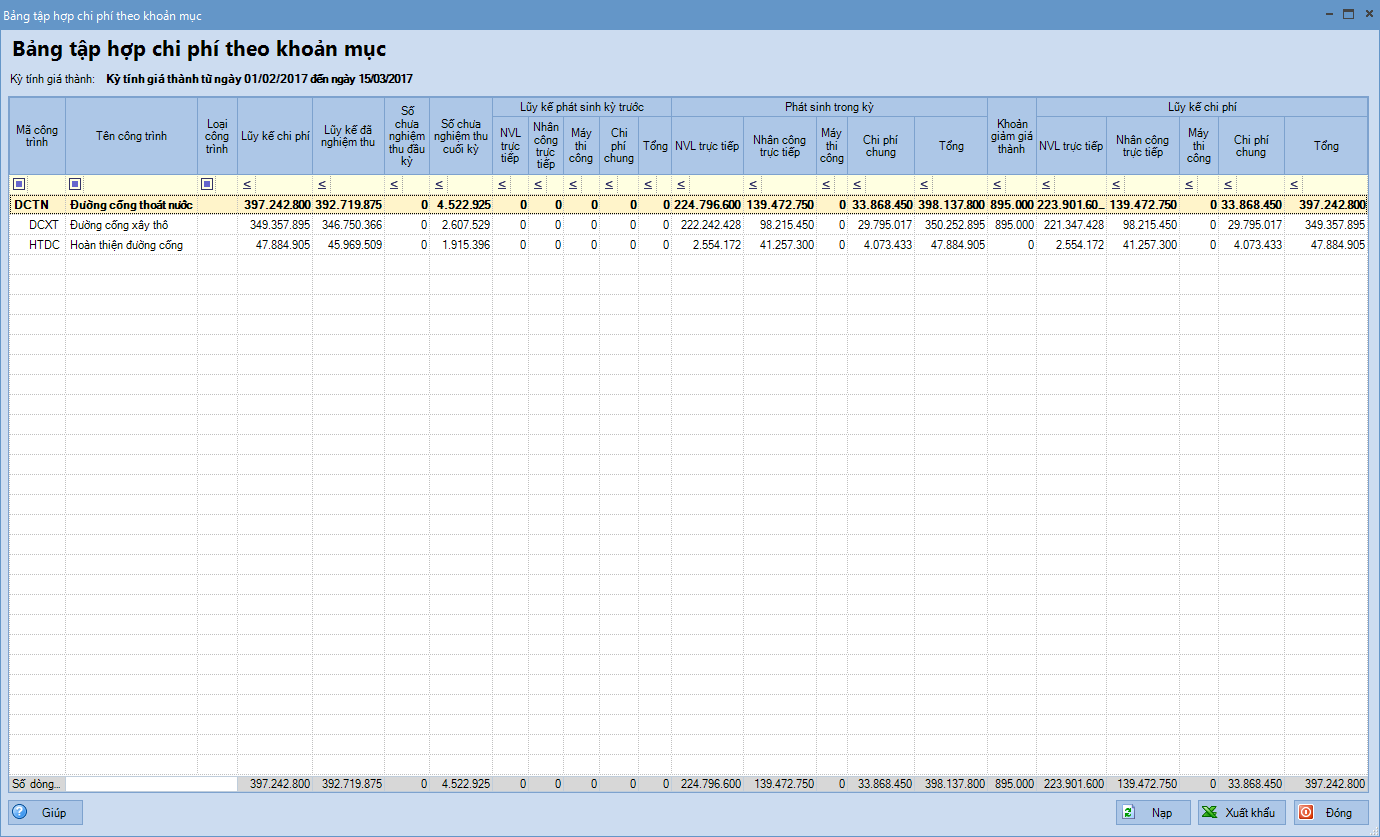Sort by the Tên công trình column header

[x=131, y=136]
